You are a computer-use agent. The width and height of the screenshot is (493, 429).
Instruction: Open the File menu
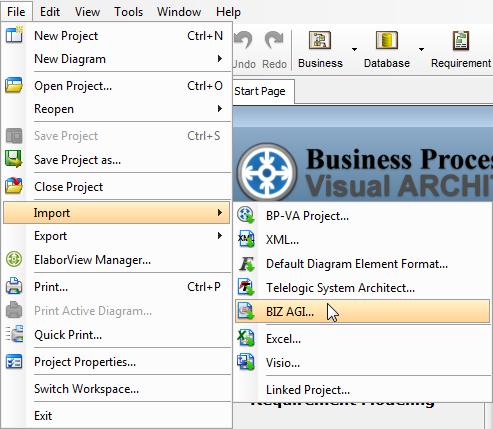[16, 12]
